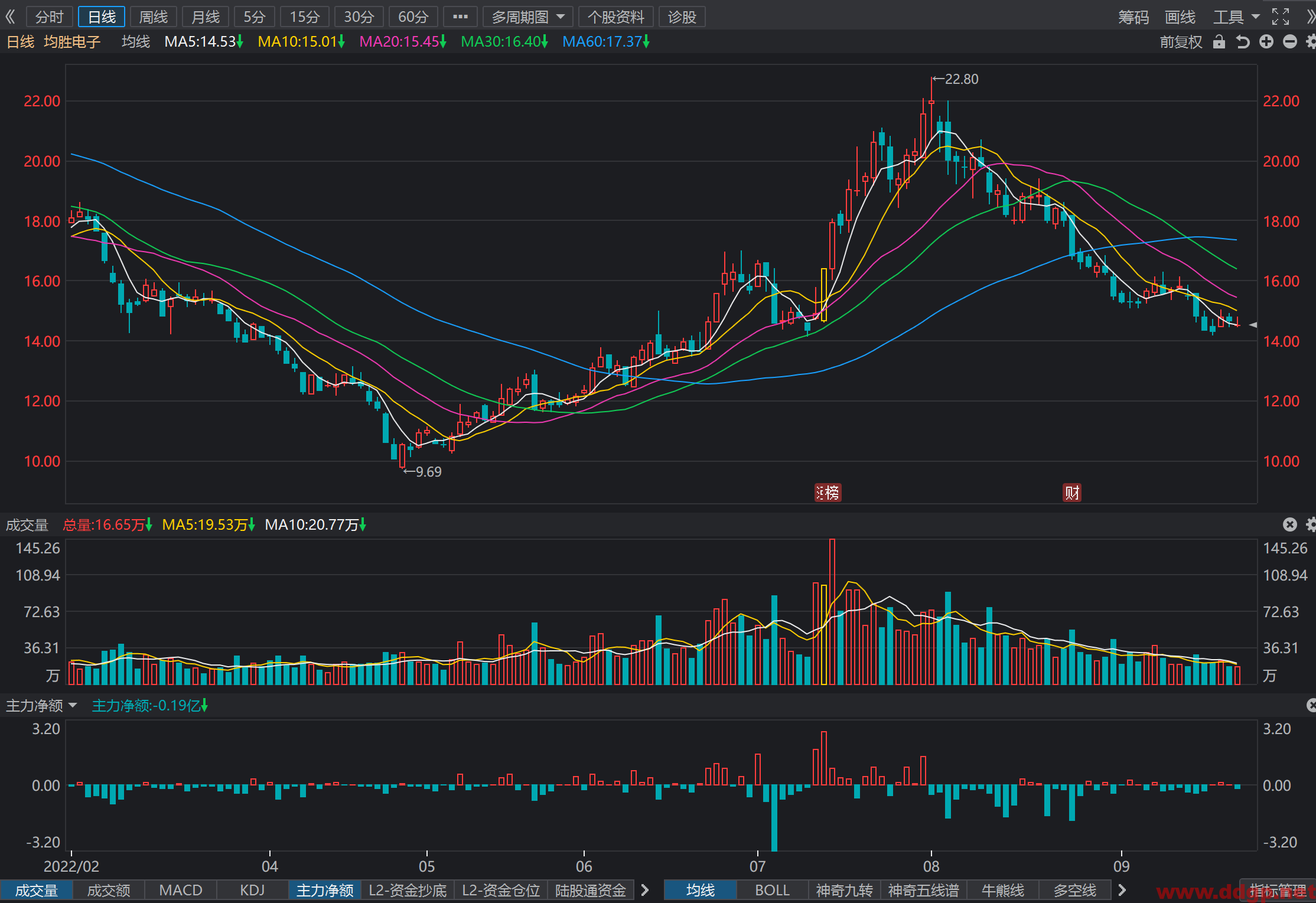The width and height of the screenshot is (1316, 903).
Task: Expand the 主力净额 indicator dropdown arrow
Action: click(73, 706)
